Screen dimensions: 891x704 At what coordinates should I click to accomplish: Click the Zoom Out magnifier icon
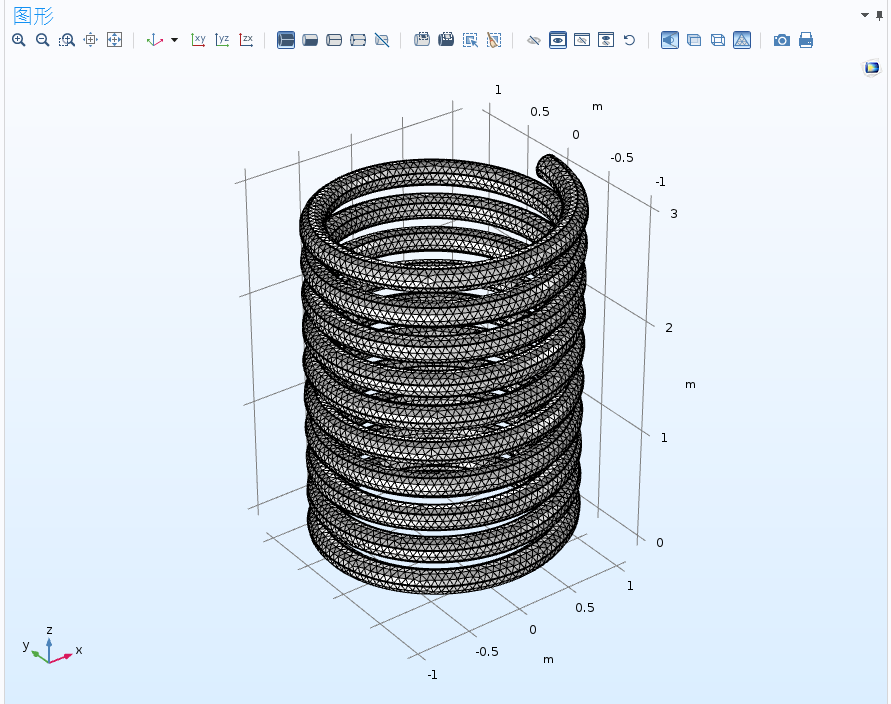coord(43,40)
